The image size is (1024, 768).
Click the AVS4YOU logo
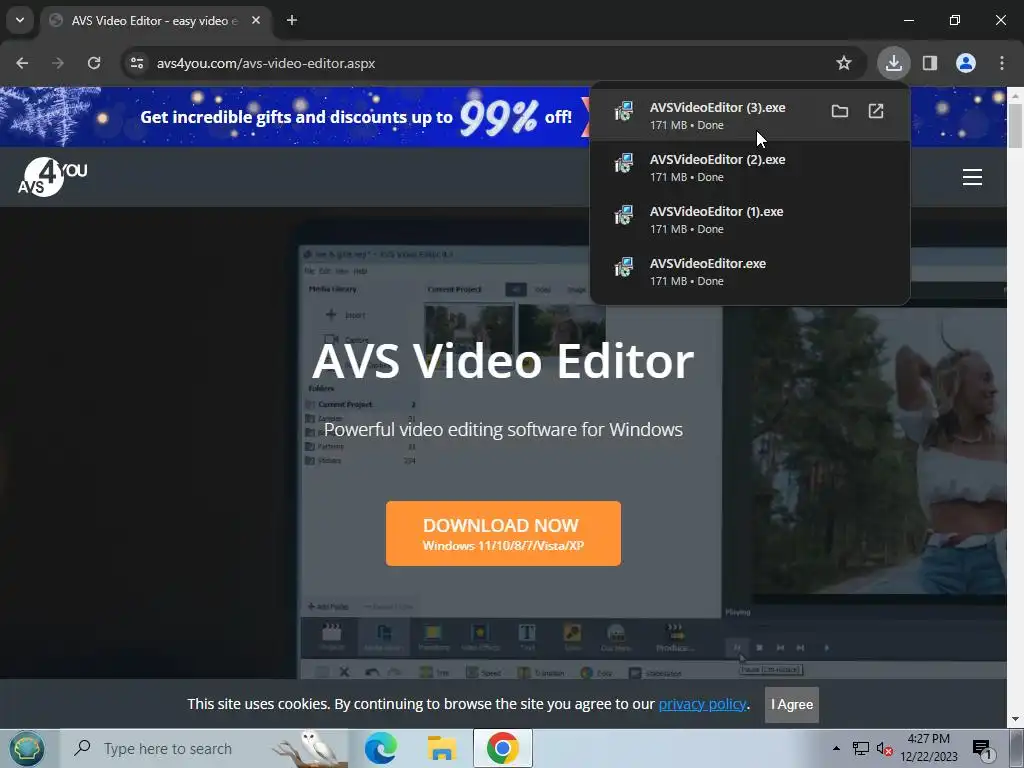(x=52, y=177)
